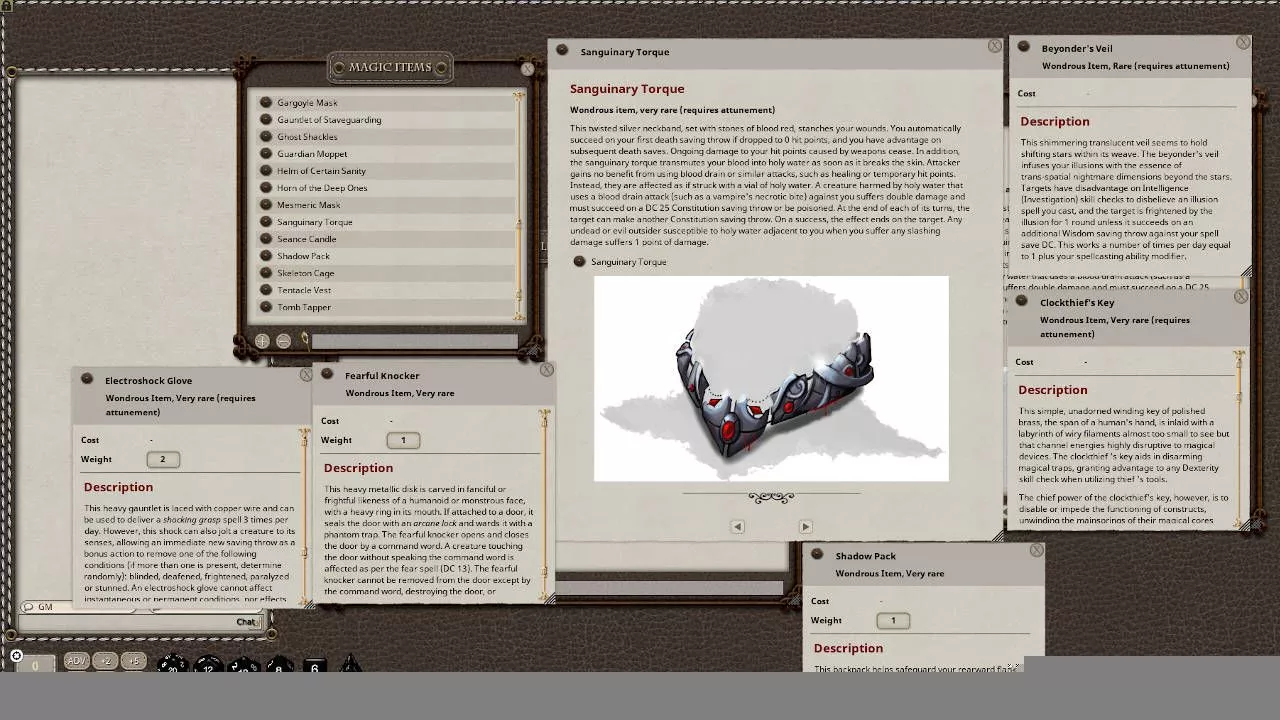Toggle the +2 roll modifier
1280x720 pixels.
coord(105,661)
